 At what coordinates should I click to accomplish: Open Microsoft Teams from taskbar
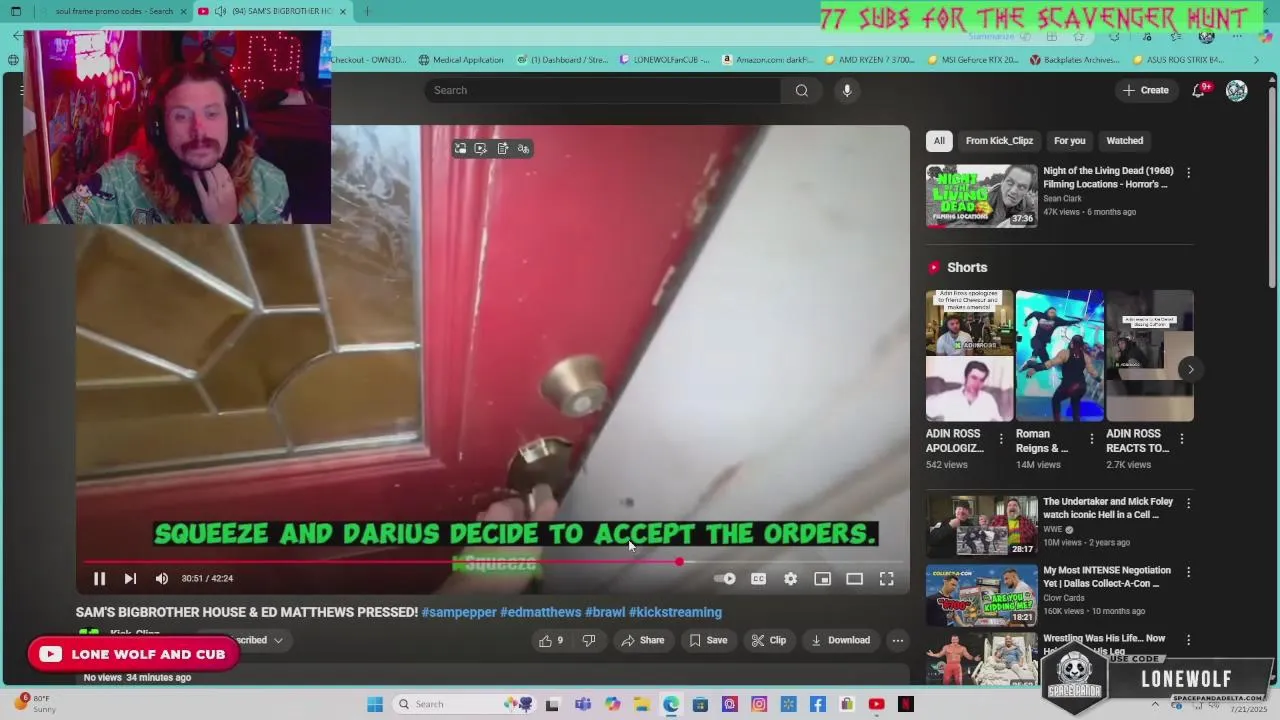[583, 704]
